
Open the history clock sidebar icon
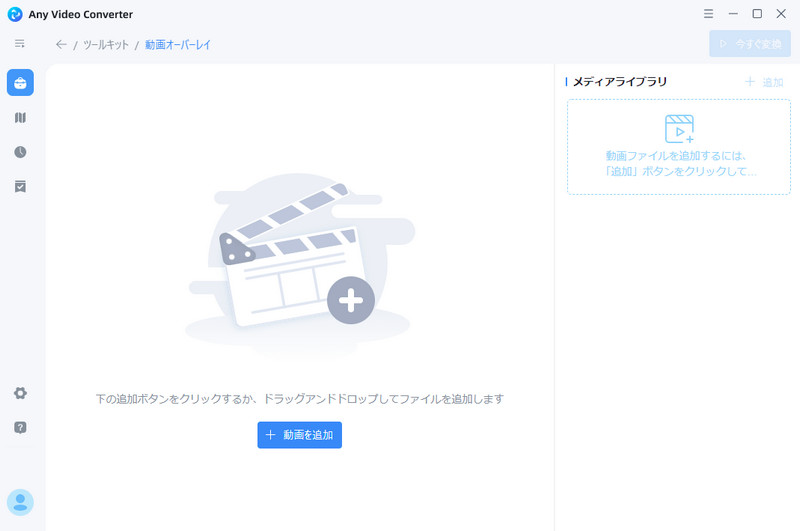tap(20, 152)
